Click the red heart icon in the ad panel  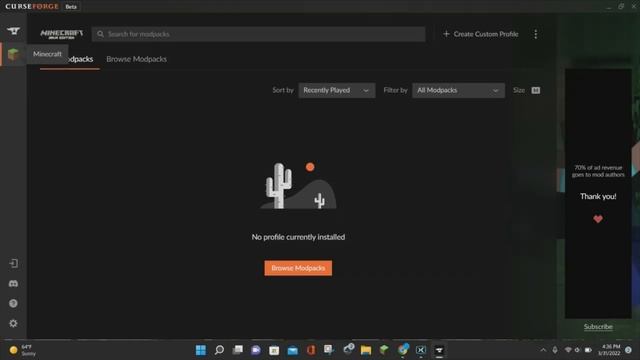click(598, 219)
